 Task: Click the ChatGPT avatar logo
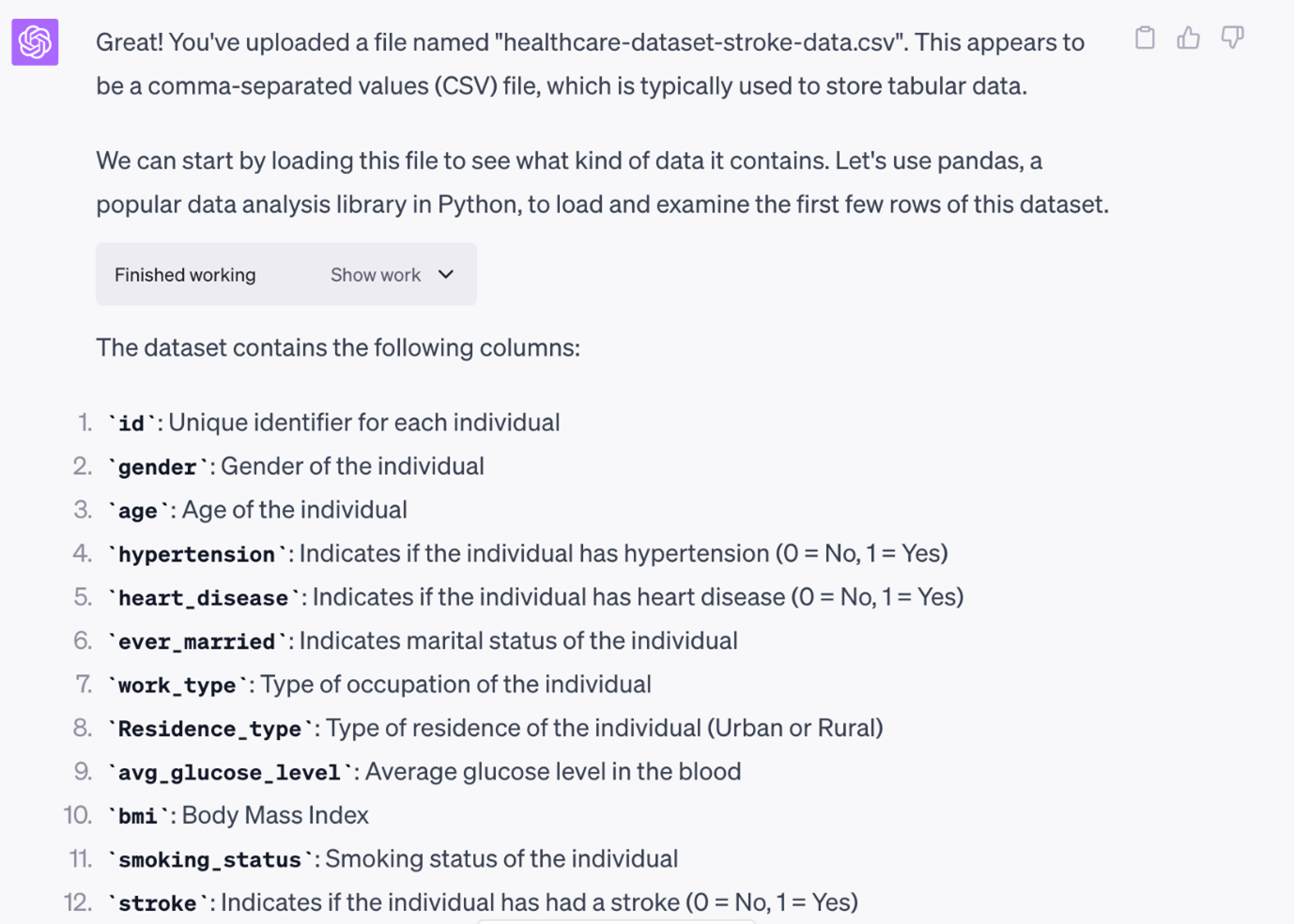coord(34,42)
